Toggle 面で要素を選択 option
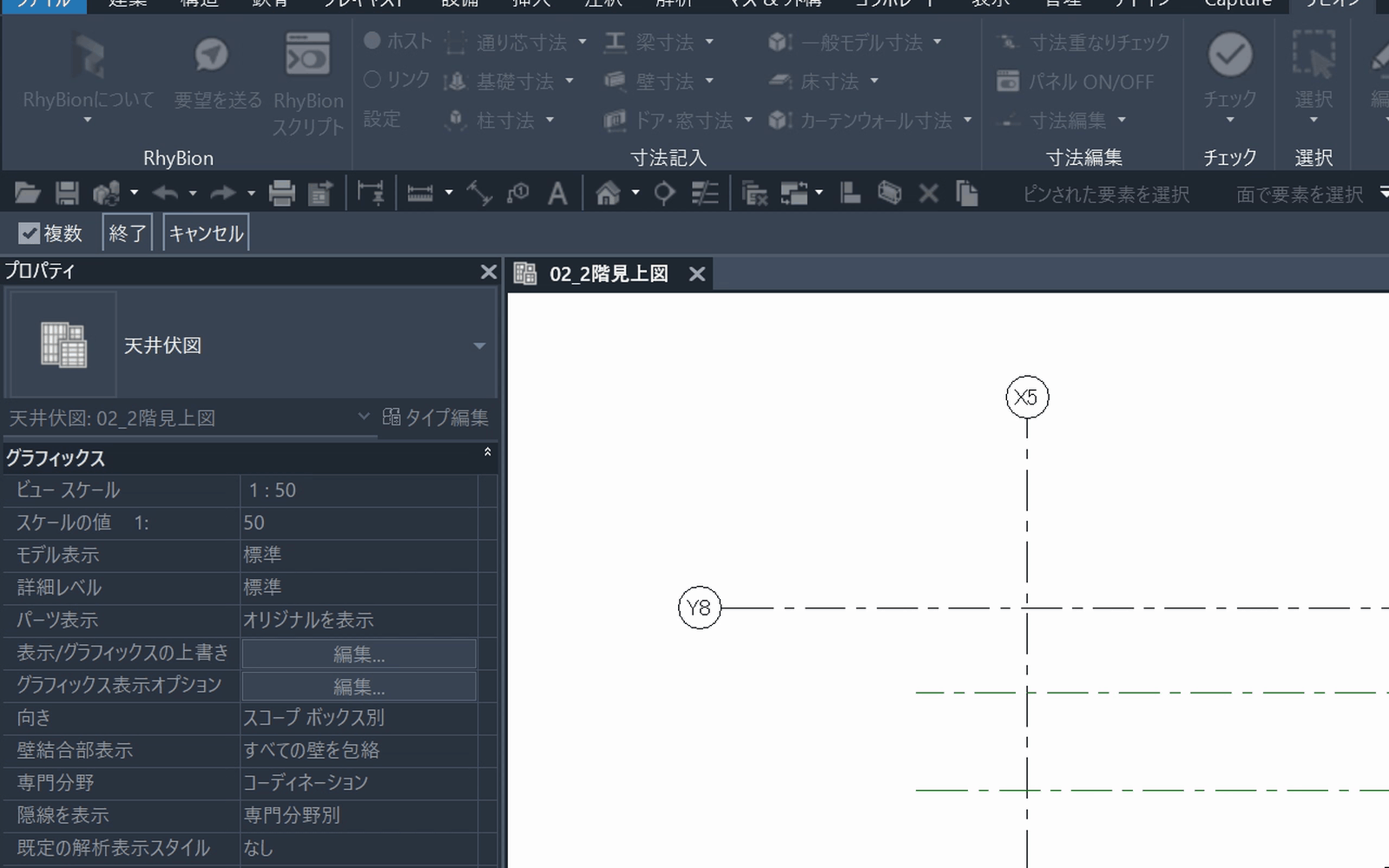Screen dimensions: 1389x868 coord(1300,194)
